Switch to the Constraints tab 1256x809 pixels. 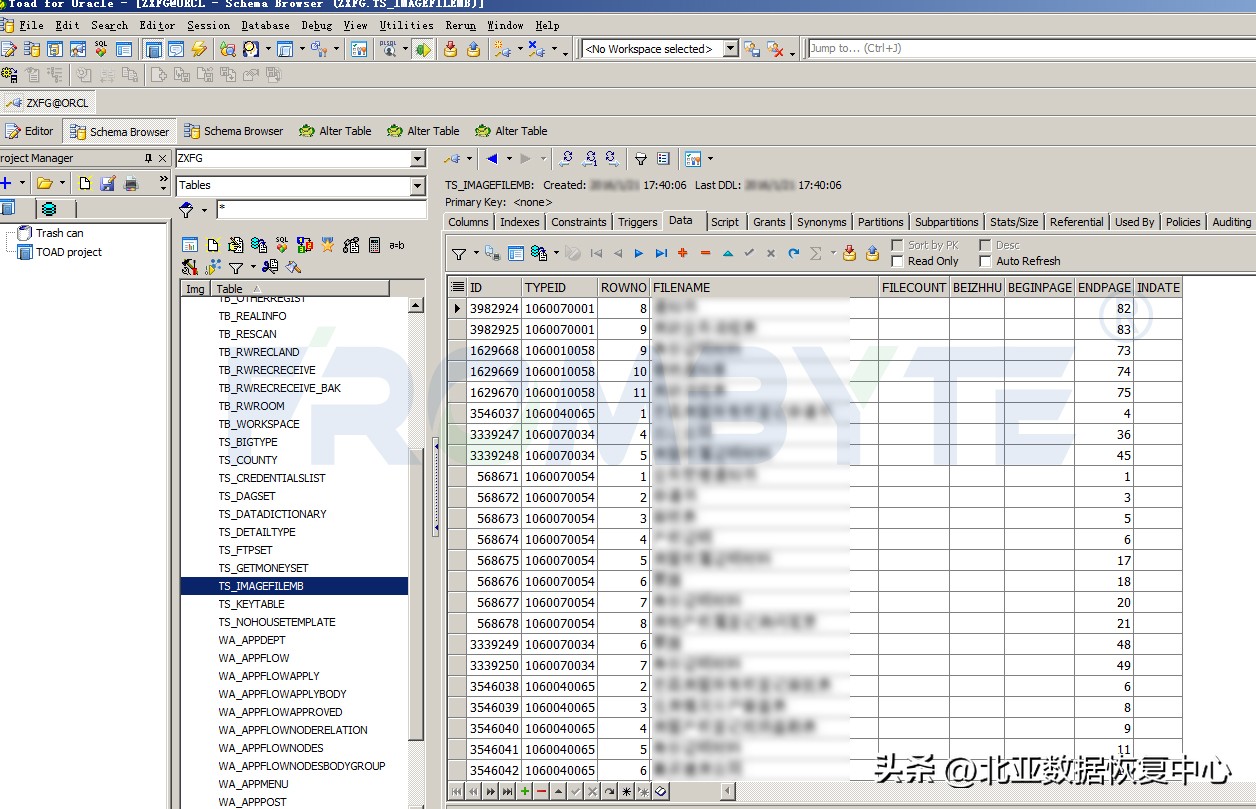(x=578, y=222)
